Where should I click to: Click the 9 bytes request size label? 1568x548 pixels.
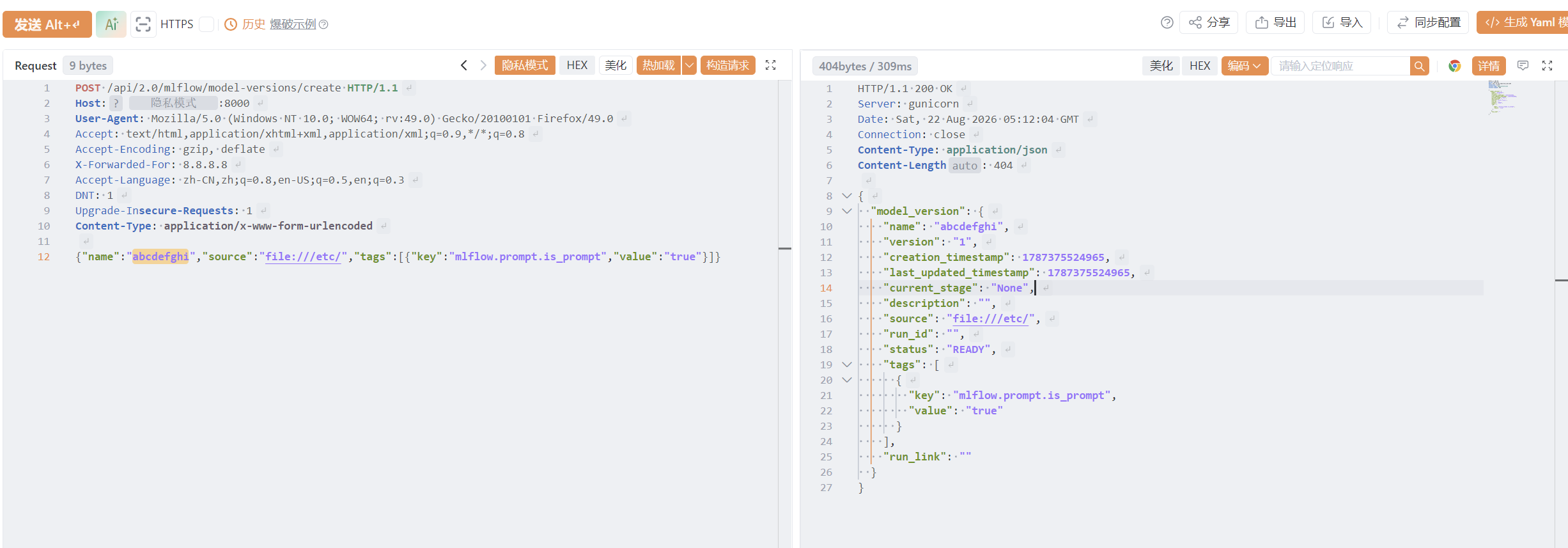(x=88, y=65)
